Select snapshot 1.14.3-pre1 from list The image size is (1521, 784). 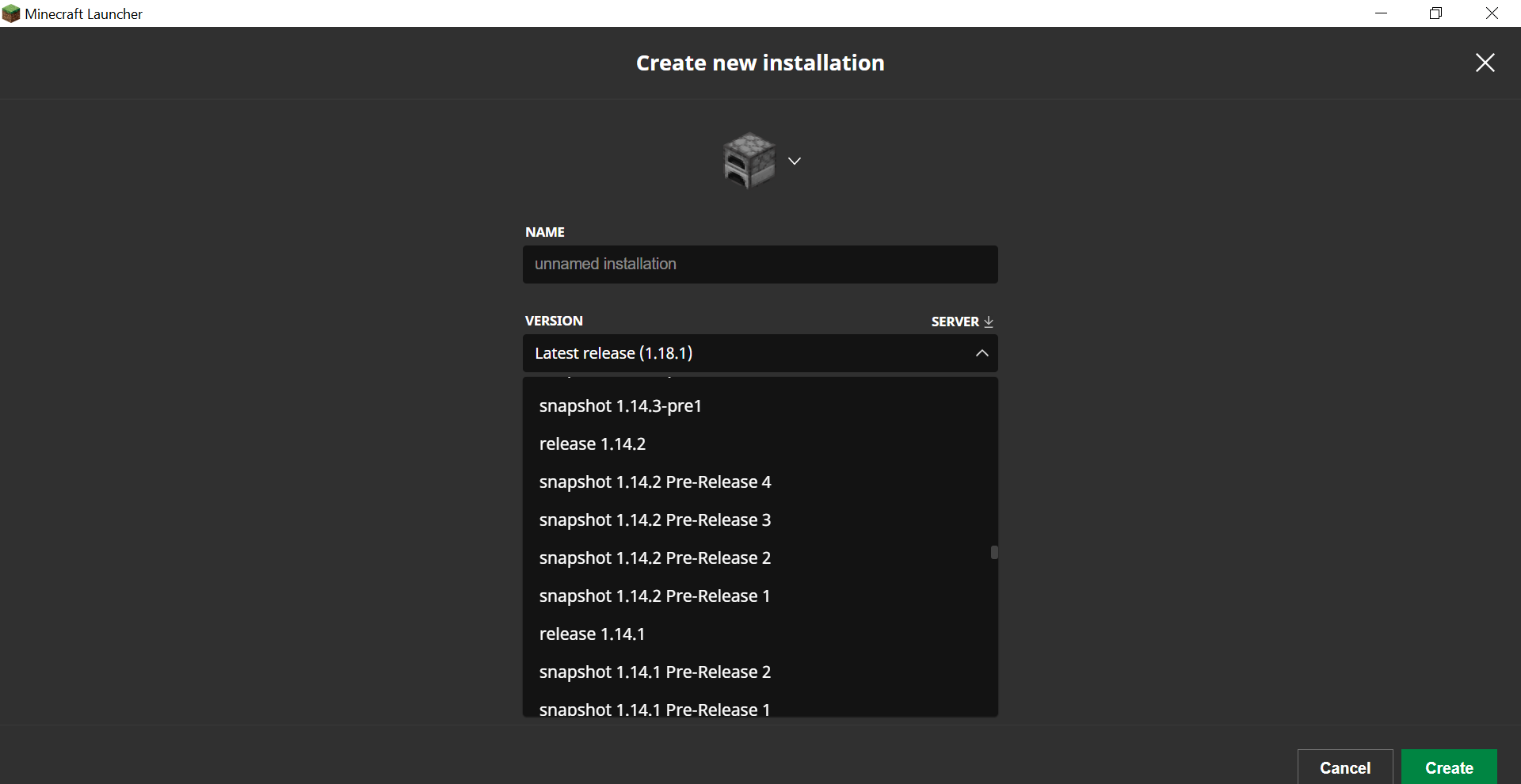pyautogui.click(x=620, y=406)
